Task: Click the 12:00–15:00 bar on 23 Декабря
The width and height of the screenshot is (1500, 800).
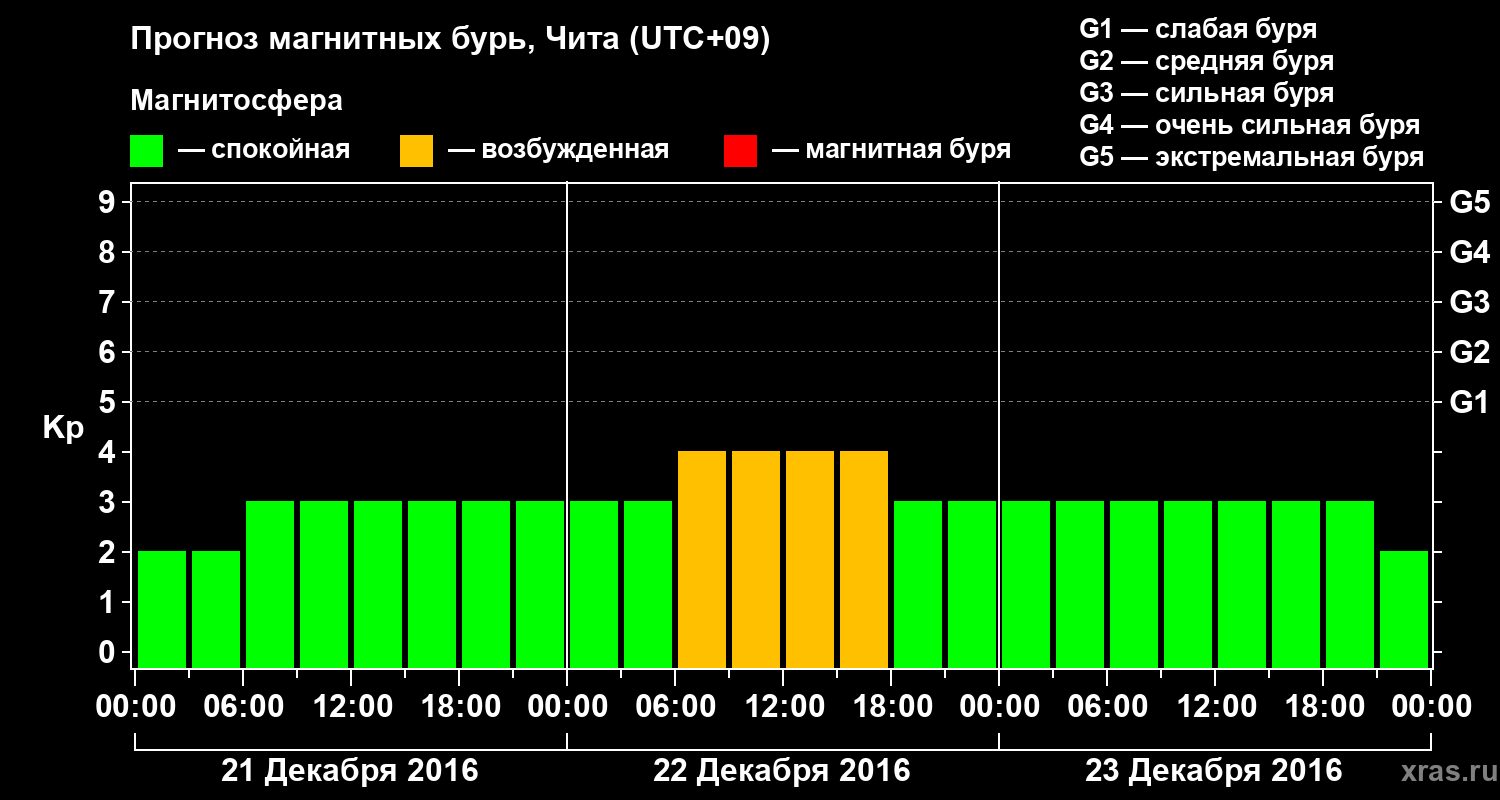Action: (1242, 584)
